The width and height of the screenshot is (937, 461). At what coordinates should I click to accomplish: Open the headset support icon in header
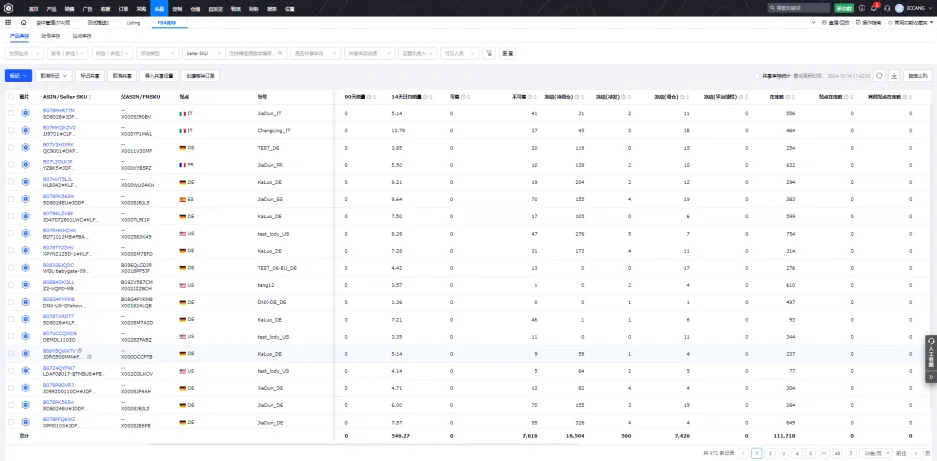pos(887,8)
